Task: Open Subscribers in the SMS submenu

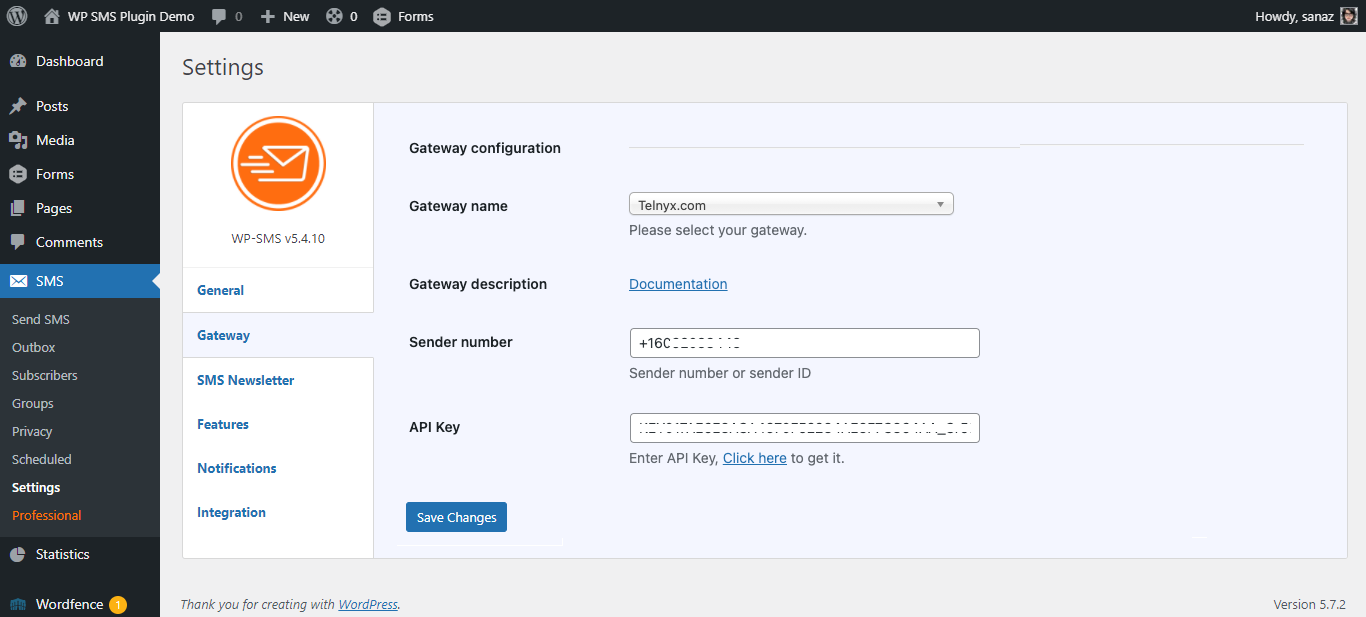Action: point(44,375)
